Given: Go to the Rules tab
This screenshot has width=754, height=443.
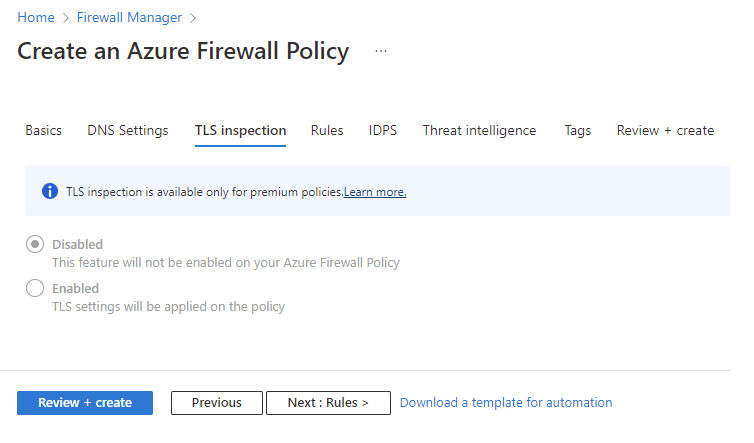Looking at the screenshot, I should point(327,130).
